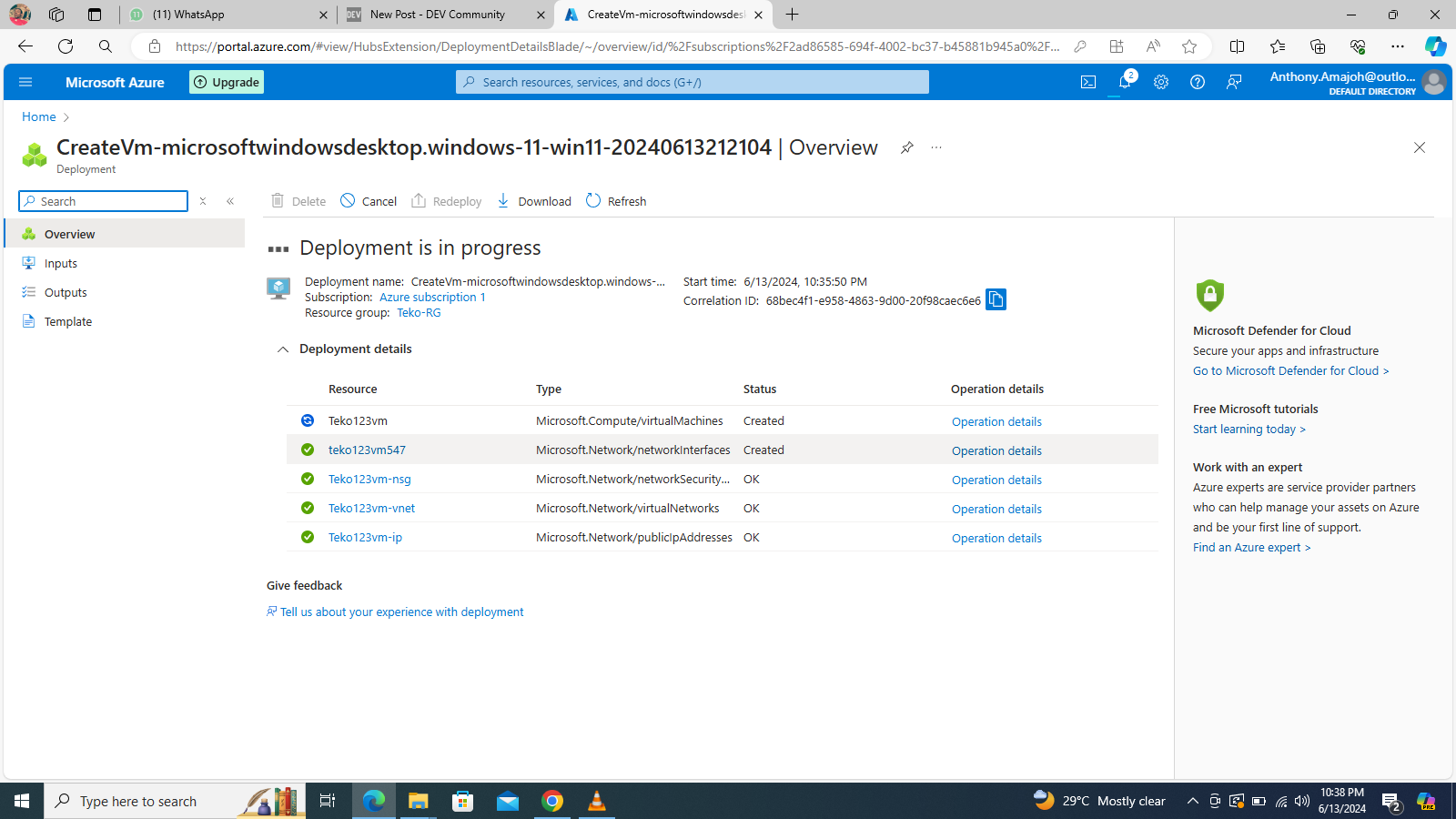Switch to the New Post - DEV Community tab
The image size is (1456, 819).
(446, 15)
